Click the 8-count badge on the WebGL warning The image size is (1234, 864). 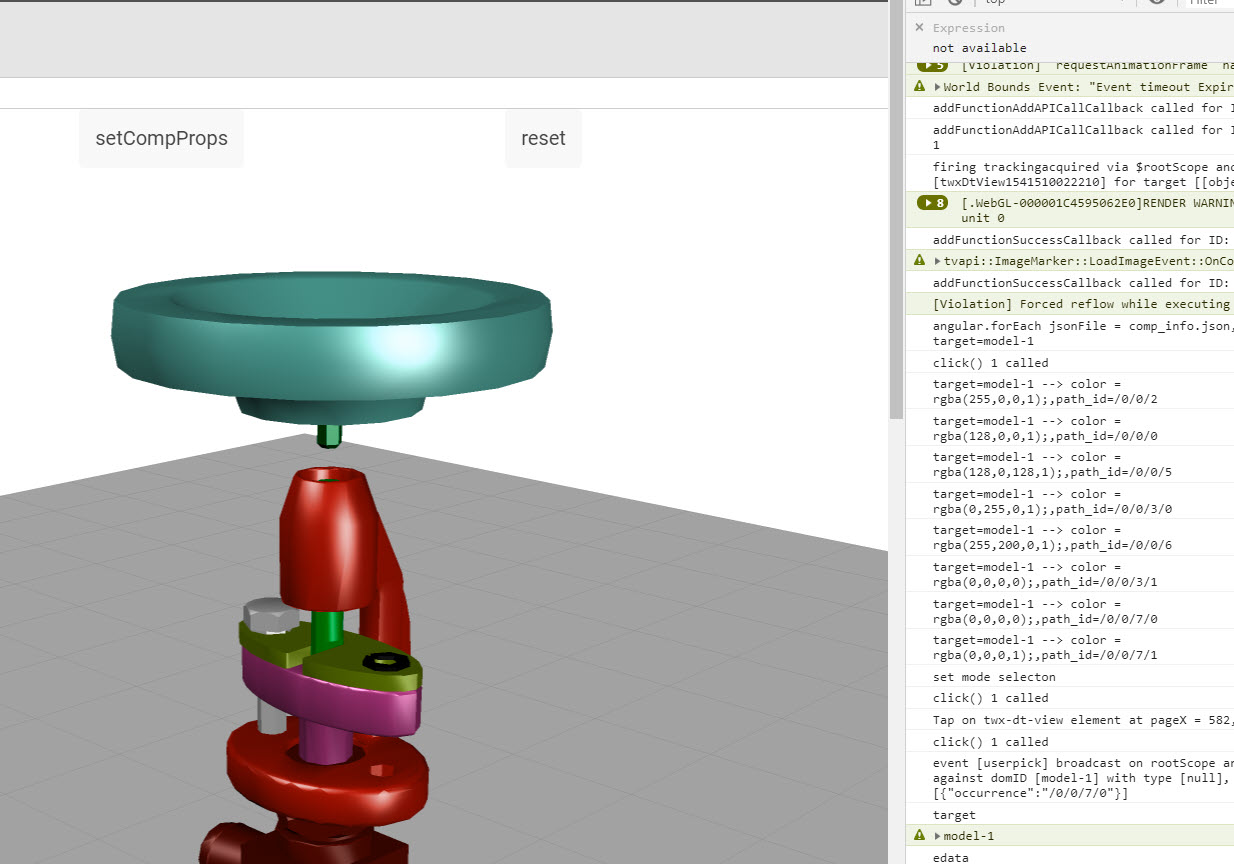point(932,202)
